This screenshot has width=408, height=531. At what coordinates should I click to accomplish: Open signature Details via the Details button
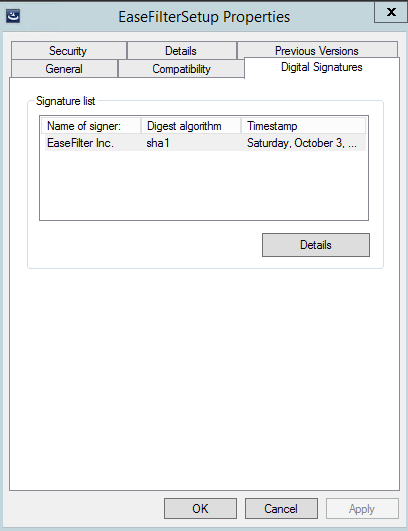[316, 245]
